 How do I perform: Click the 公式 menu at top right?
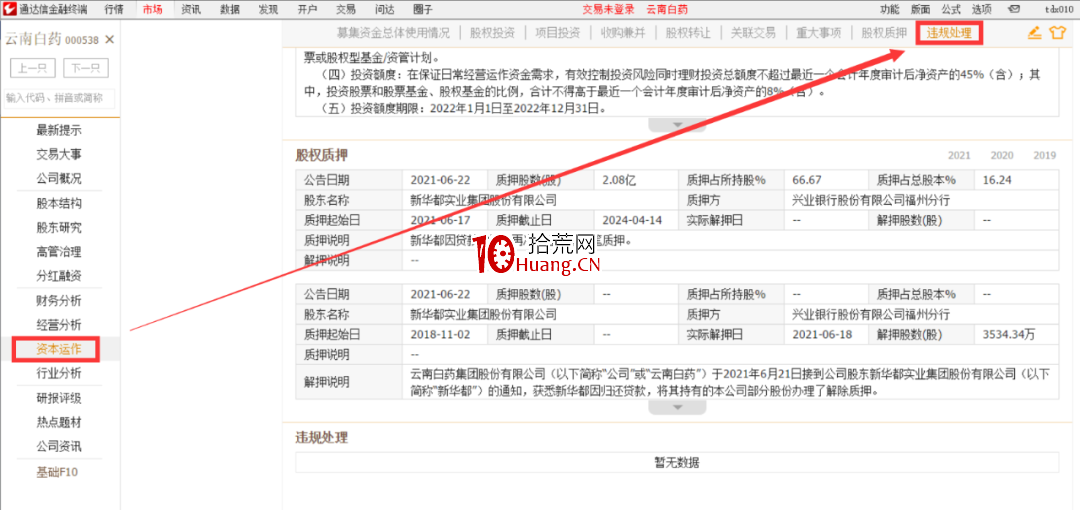[x=951, y=9]
